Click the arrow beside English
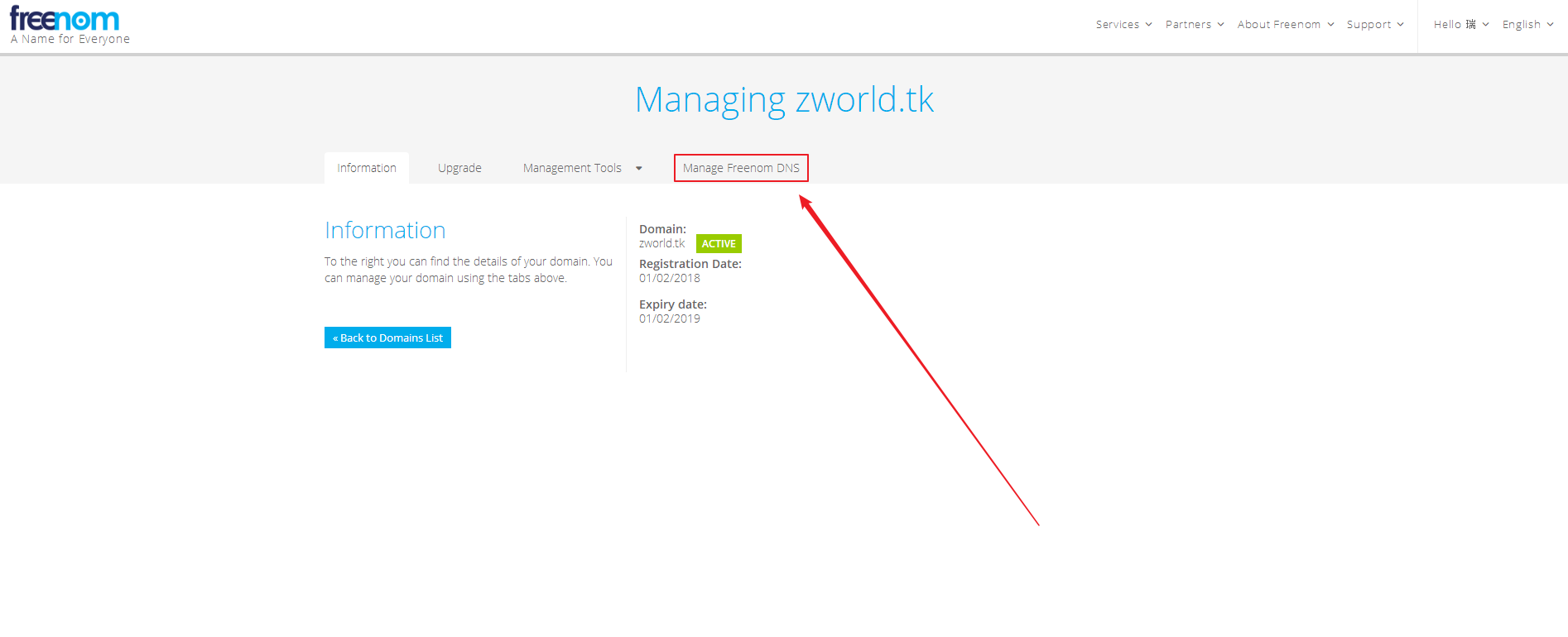 (1551, 25)
